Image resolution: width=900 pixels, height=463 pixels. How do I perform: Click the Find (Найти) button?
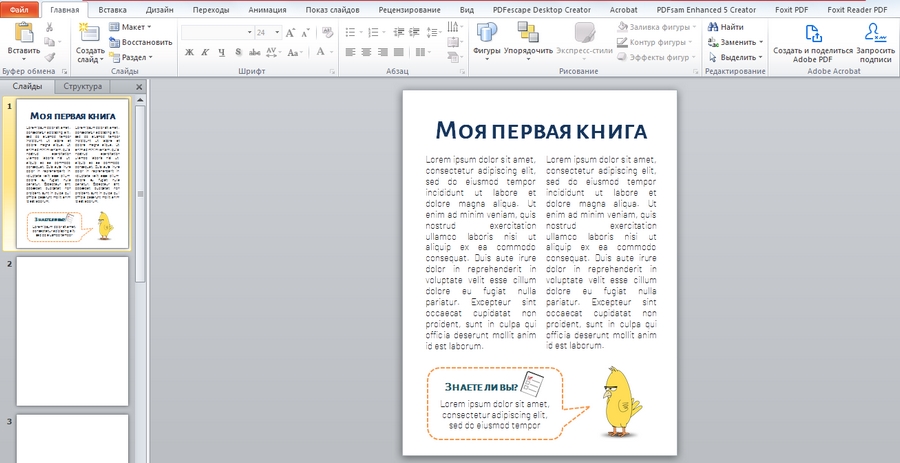click(x=731, y=27)
